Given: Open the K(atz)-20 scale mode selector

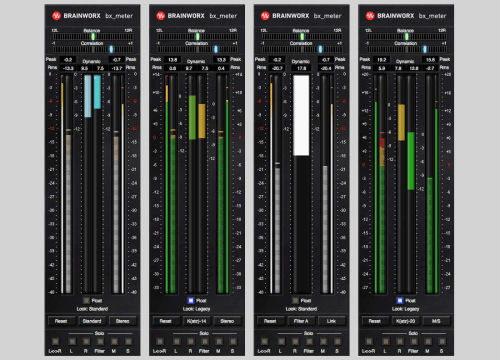Looking at the screenshot, I should point(406,321).
